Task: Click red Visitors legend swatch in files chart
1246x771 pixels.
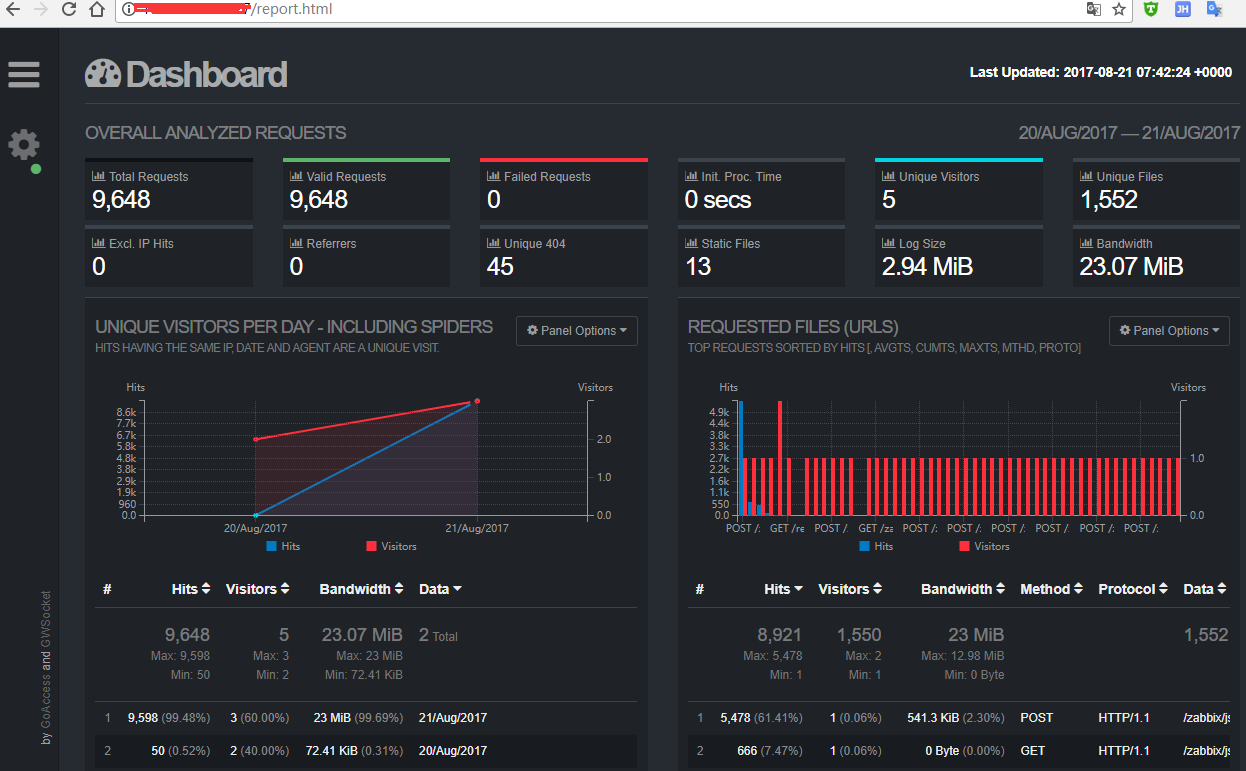Action: pyautogui.click(x=964, y=546)
